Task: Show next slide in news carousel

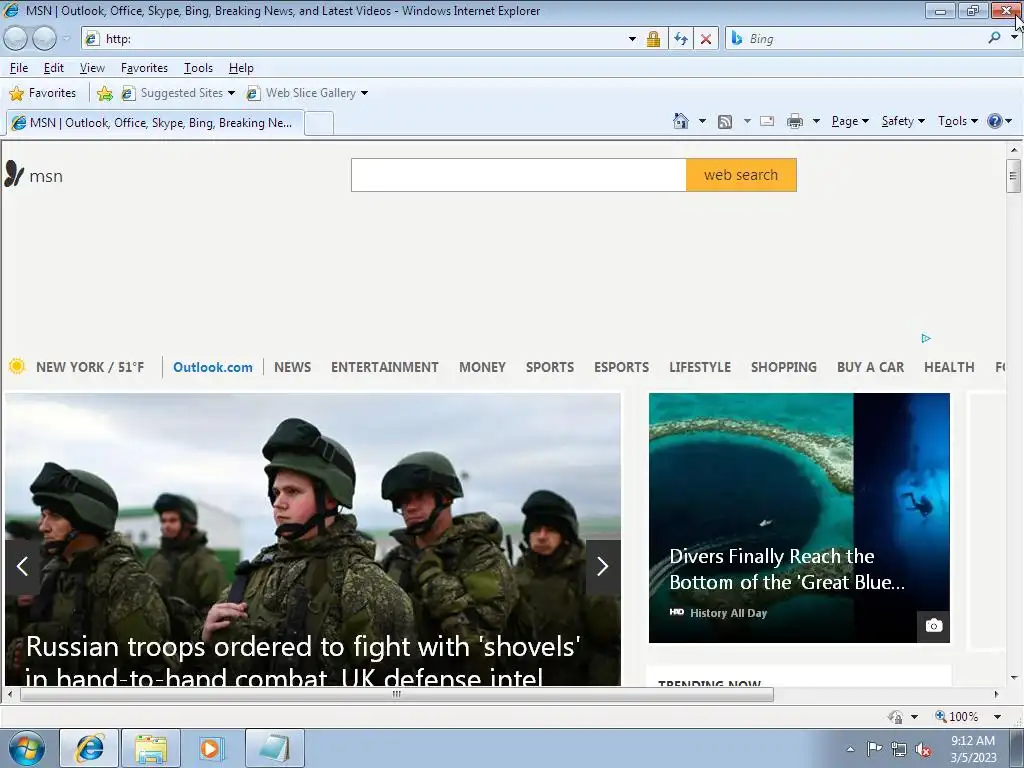Action: (x=603, y=566)
